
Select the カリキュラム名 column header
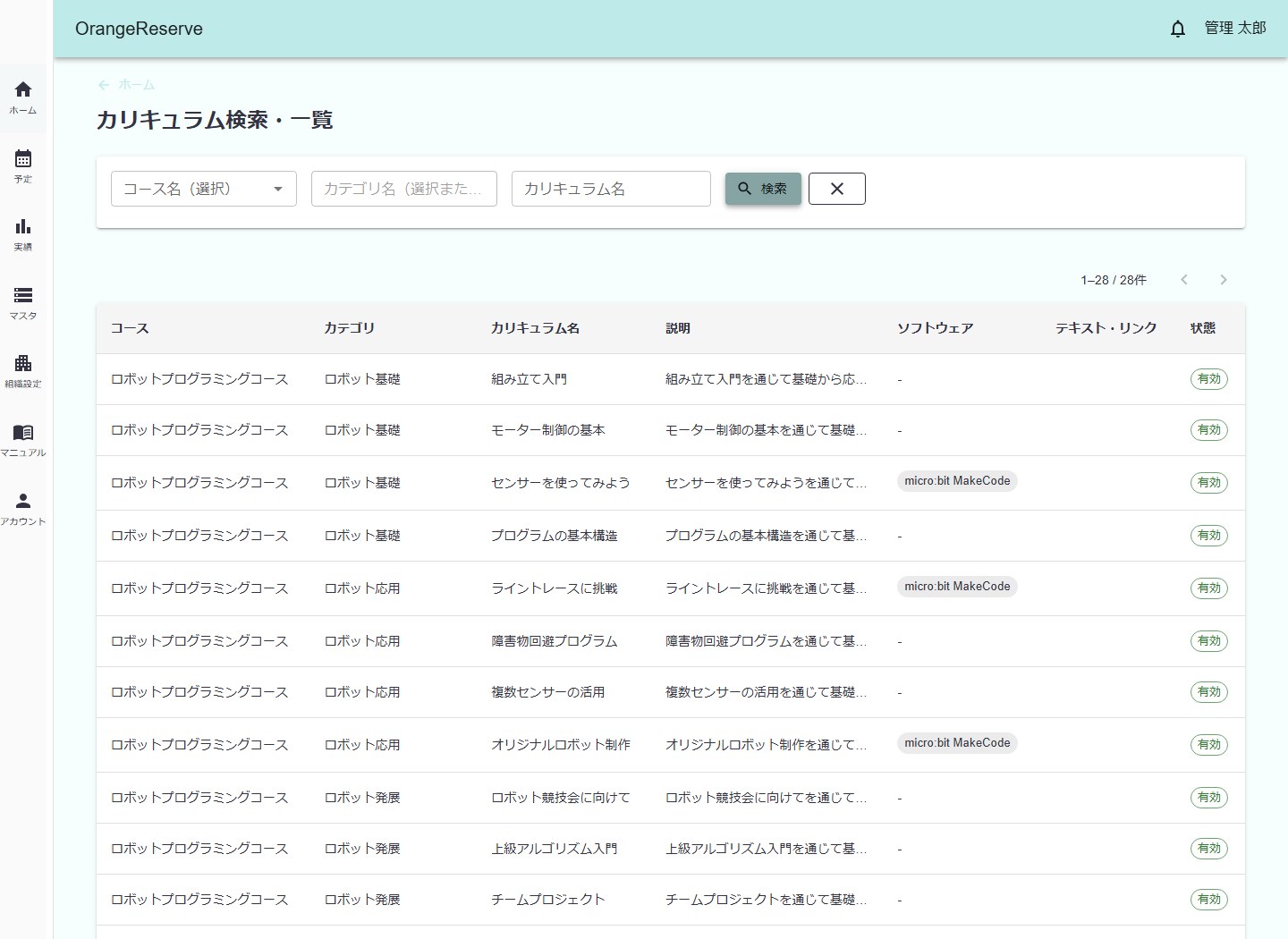pyautogui.click(x=535, y=328)
